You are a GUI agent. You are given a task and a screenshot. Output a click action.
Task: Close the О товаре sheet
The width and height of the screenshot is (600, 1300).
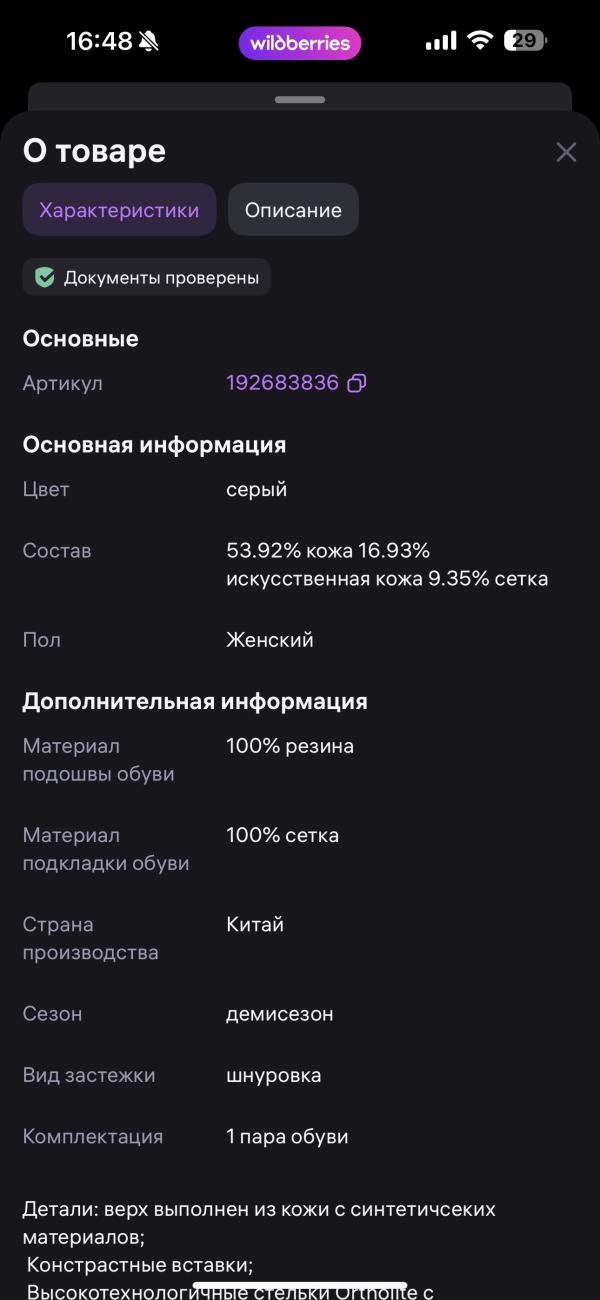click(x=566, y=152)
